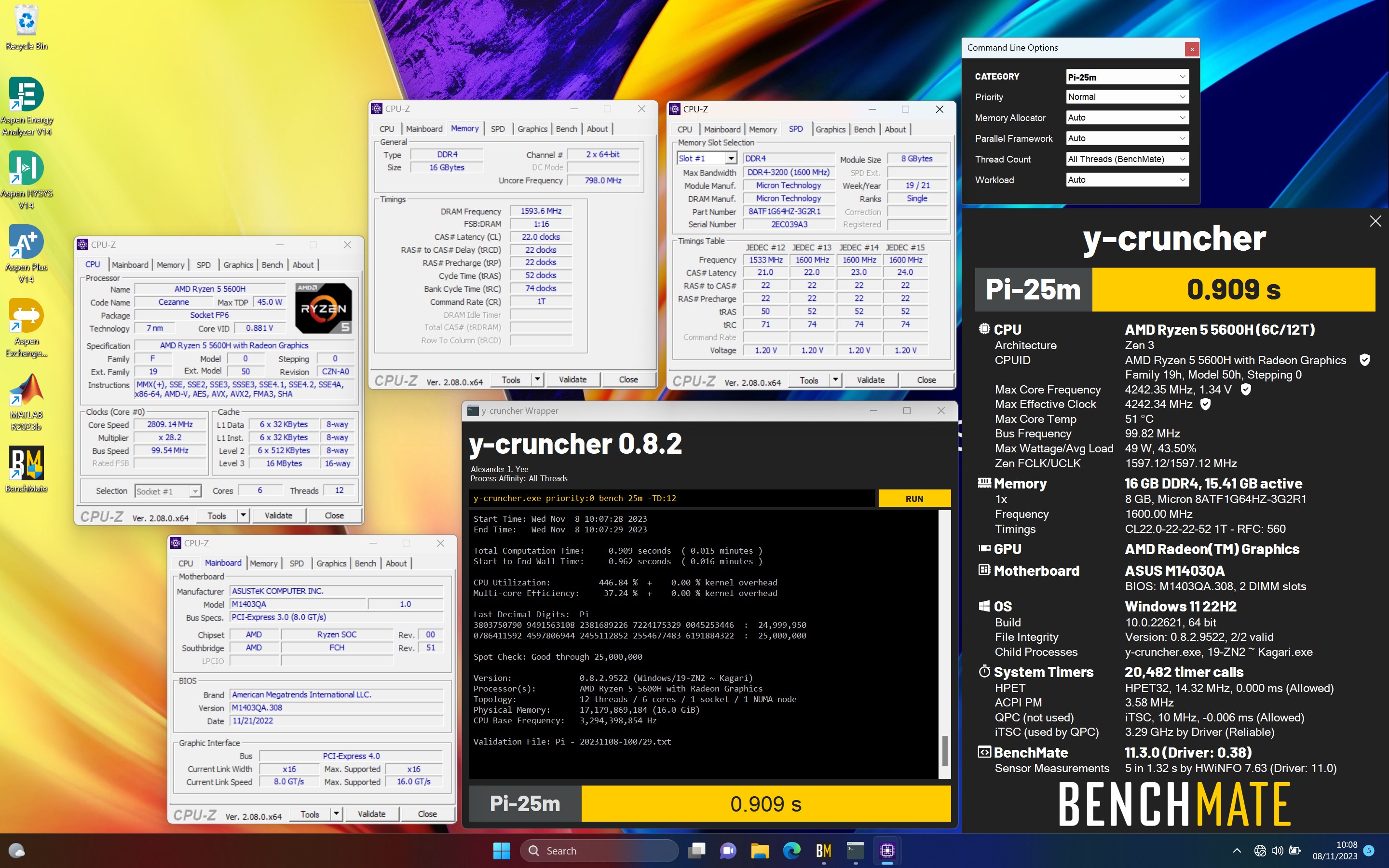Close the Command Line Options window
Screen dimensions: 1389x868
(x=1192, y=49)
